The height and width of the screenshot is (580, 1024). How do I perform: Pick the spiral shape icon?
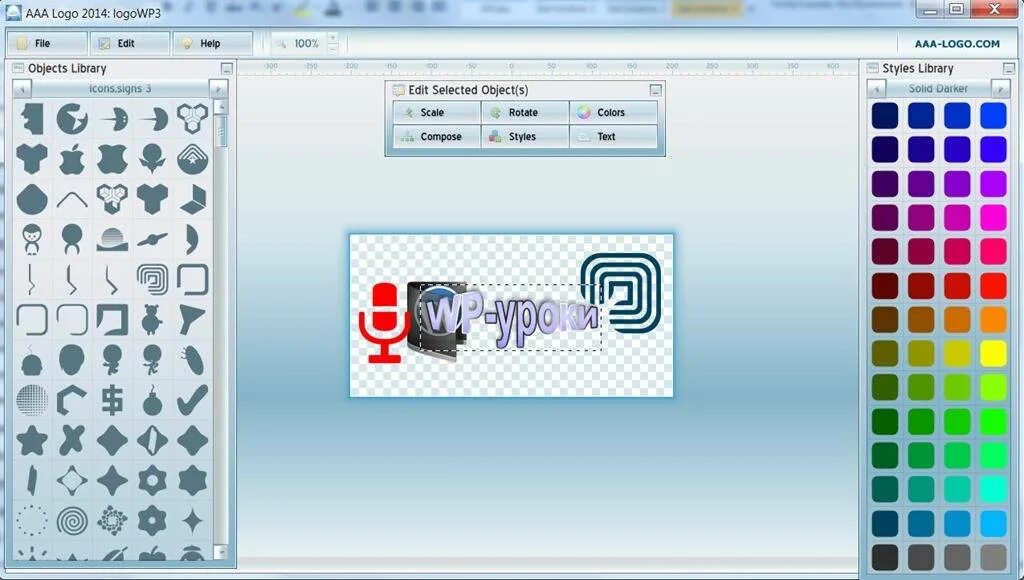tap(72, 521)
